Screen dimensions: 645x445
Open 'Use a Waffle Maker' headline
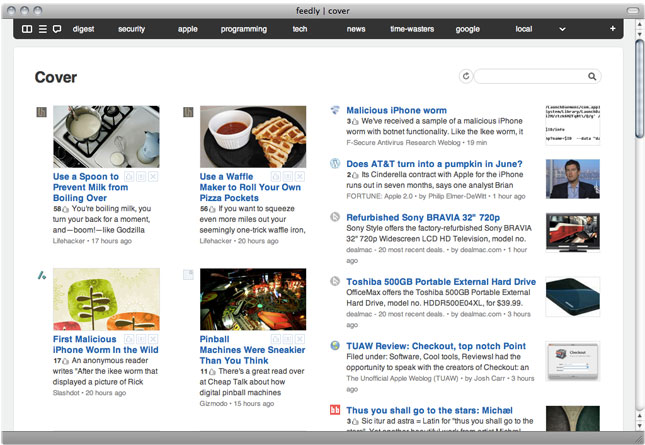pyautogui.click(x=250, y=187)
